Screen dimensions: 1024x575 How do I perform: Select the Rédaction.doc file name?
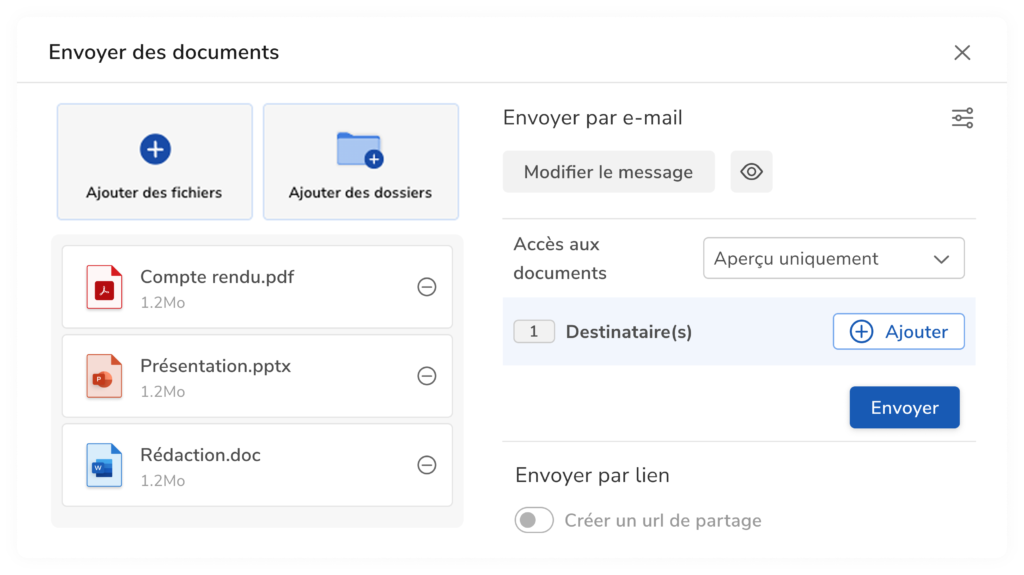coord(200,455)
